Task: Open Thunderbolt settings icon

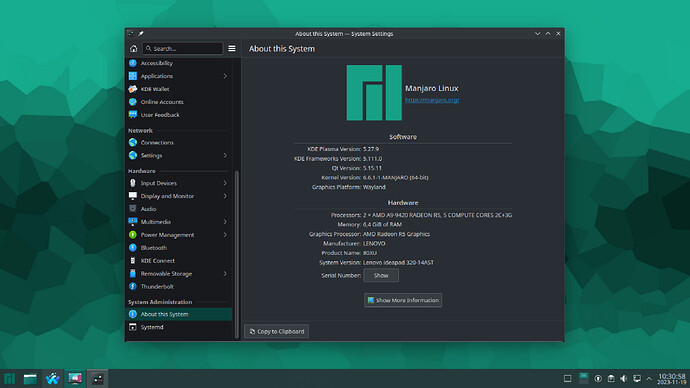Action: click(x=132, y=286)
